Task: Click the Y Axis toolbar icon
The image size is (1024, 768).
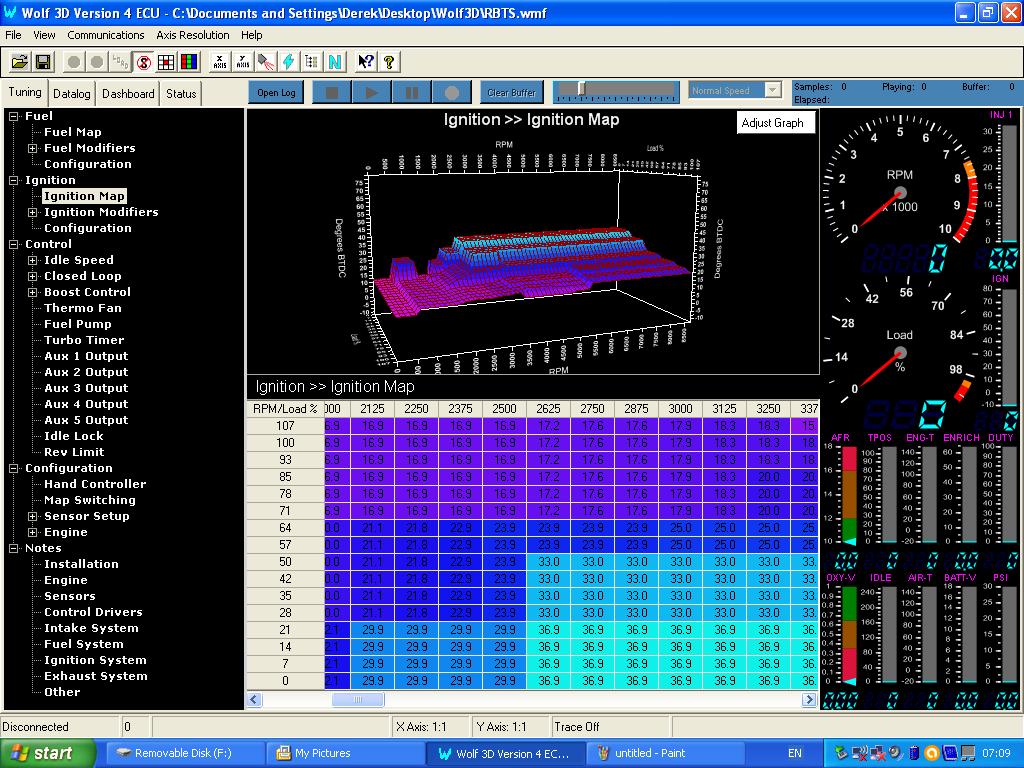Action: pos(243,62)
